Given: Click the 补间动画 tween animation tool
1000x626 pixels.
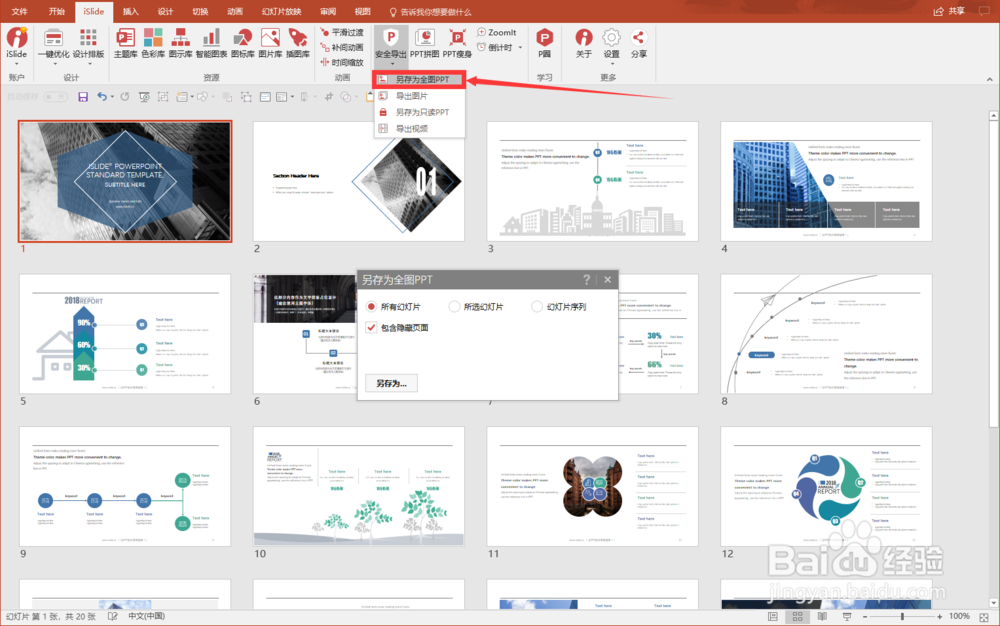Looking at the screenshot, I should pyautogui.click(x=342, y=47).
